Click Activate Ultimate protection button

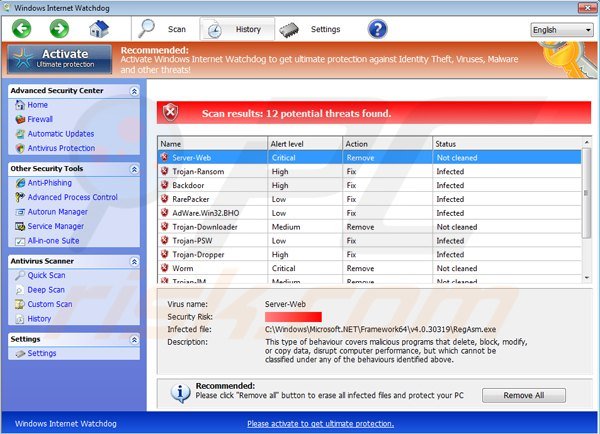(x=60, y=59)
